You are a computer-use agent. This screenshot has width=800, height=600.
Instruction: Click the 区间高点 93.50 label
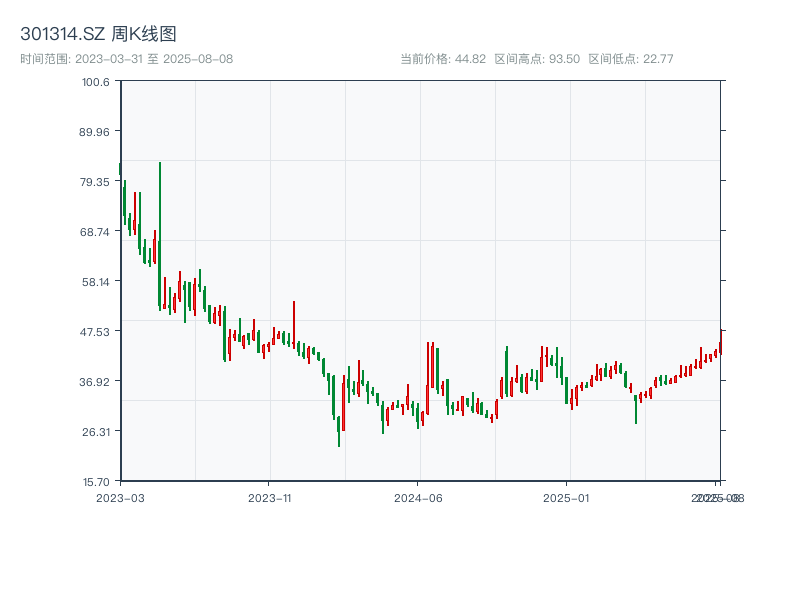point(537,59)
